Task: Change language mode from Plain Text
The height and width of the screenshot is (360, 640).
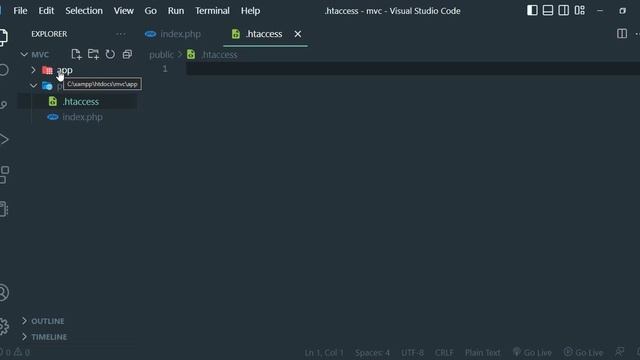Action: 482,353
